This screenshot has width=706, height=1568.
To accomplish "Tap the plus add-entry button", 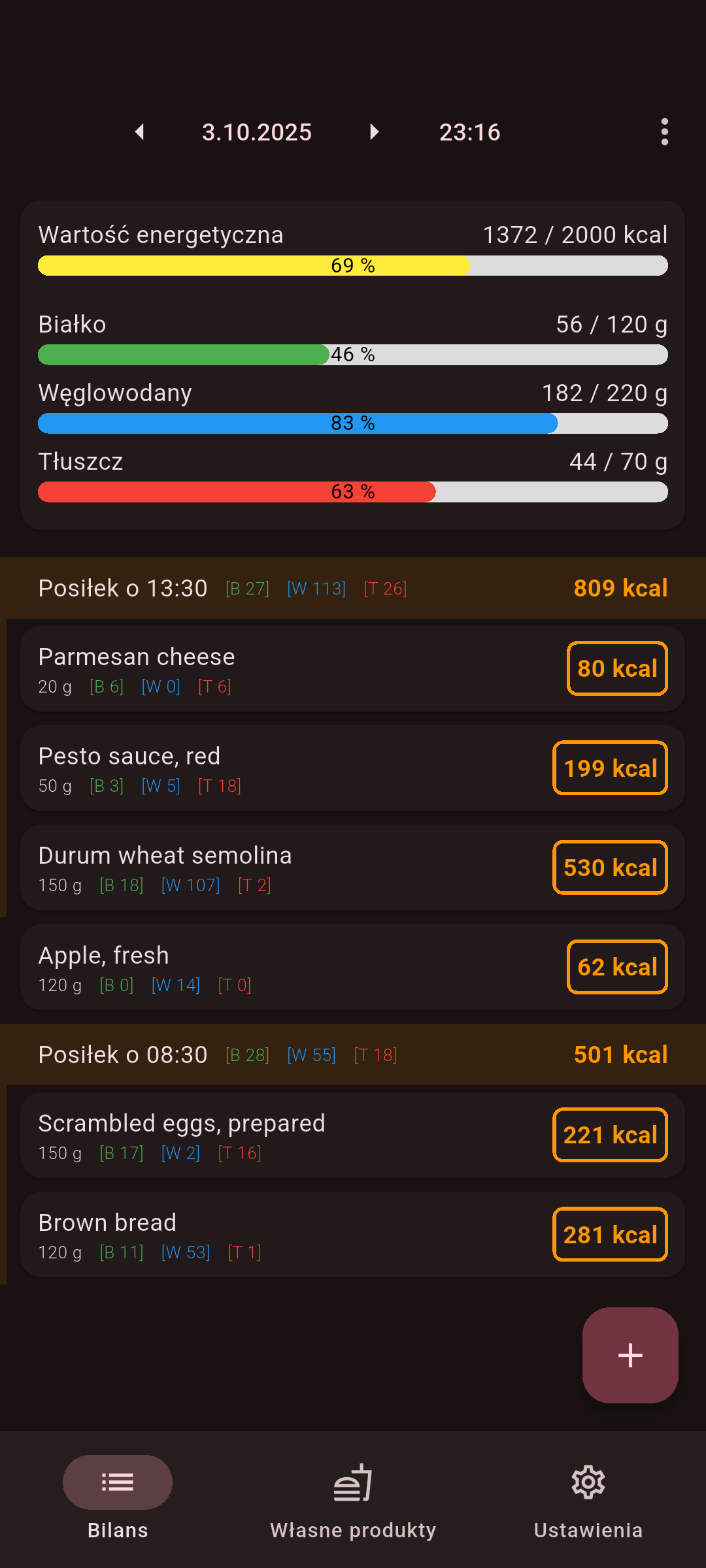I will pos(630,1355).
